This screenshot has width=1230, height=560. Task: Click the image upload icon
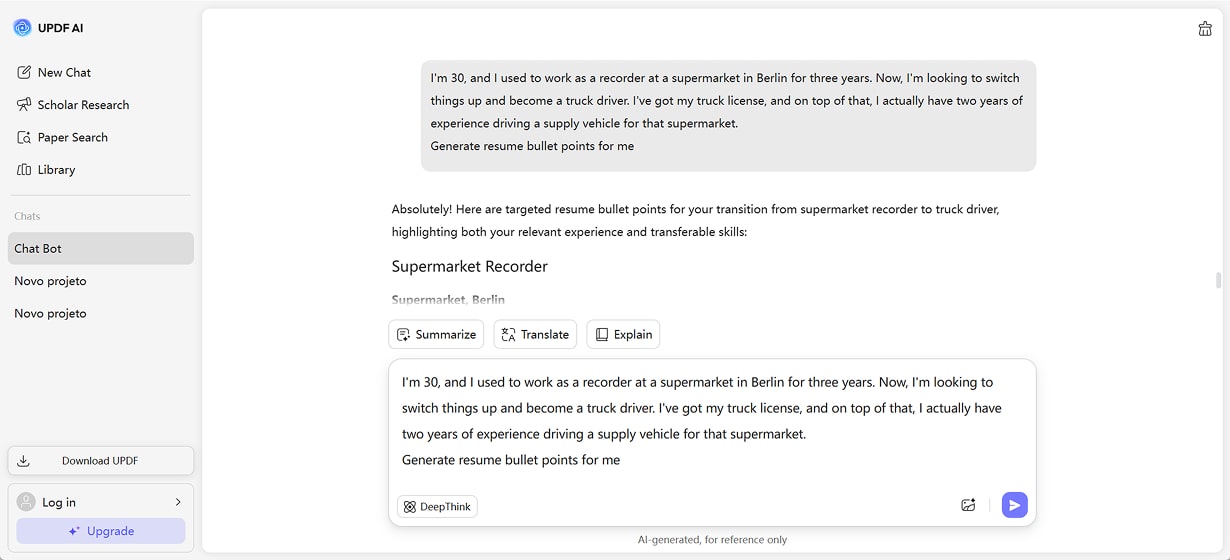click(x=968, y=505)
